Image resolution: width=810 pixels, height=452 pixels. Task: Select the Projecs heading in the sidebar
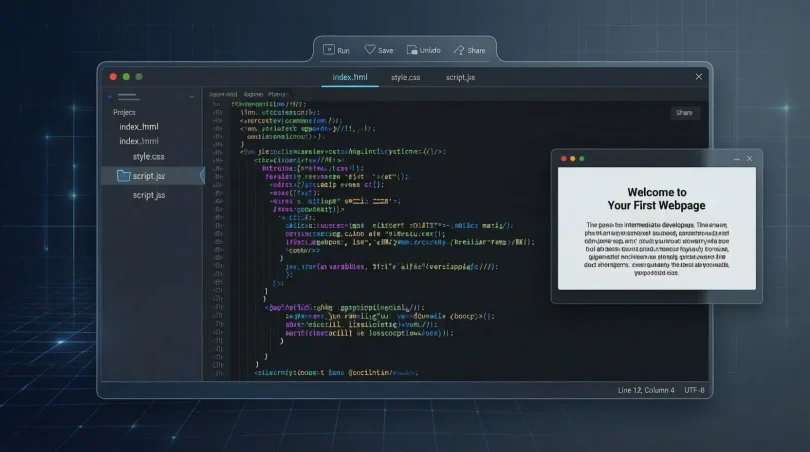[124, 112]
